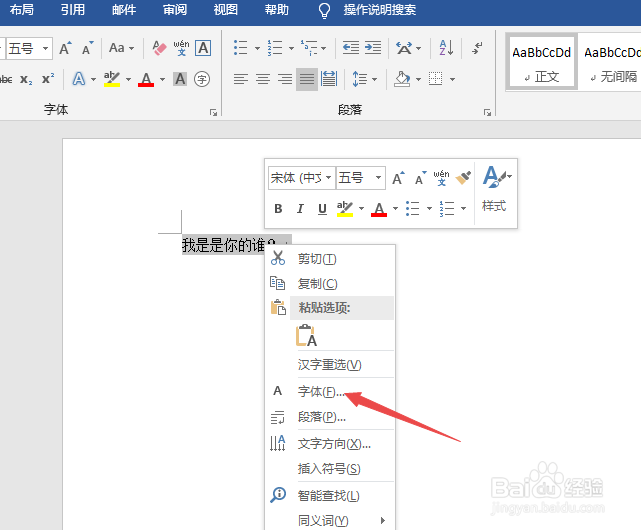The image size is (641, 530).
Task: Apply yellow highlight color in ribbon
Action: [x=112, y=79]
